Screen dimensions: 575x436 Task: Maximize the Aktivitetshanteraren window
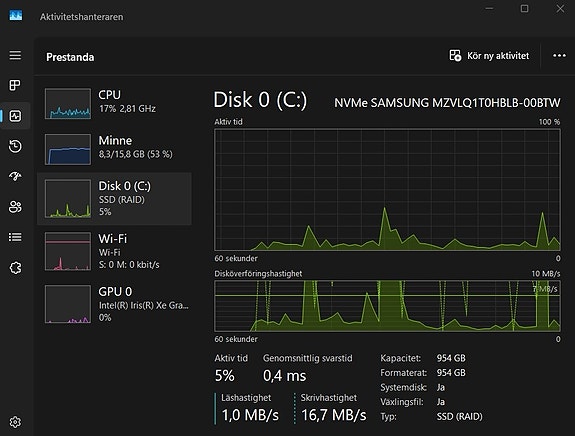coord(524,8)
